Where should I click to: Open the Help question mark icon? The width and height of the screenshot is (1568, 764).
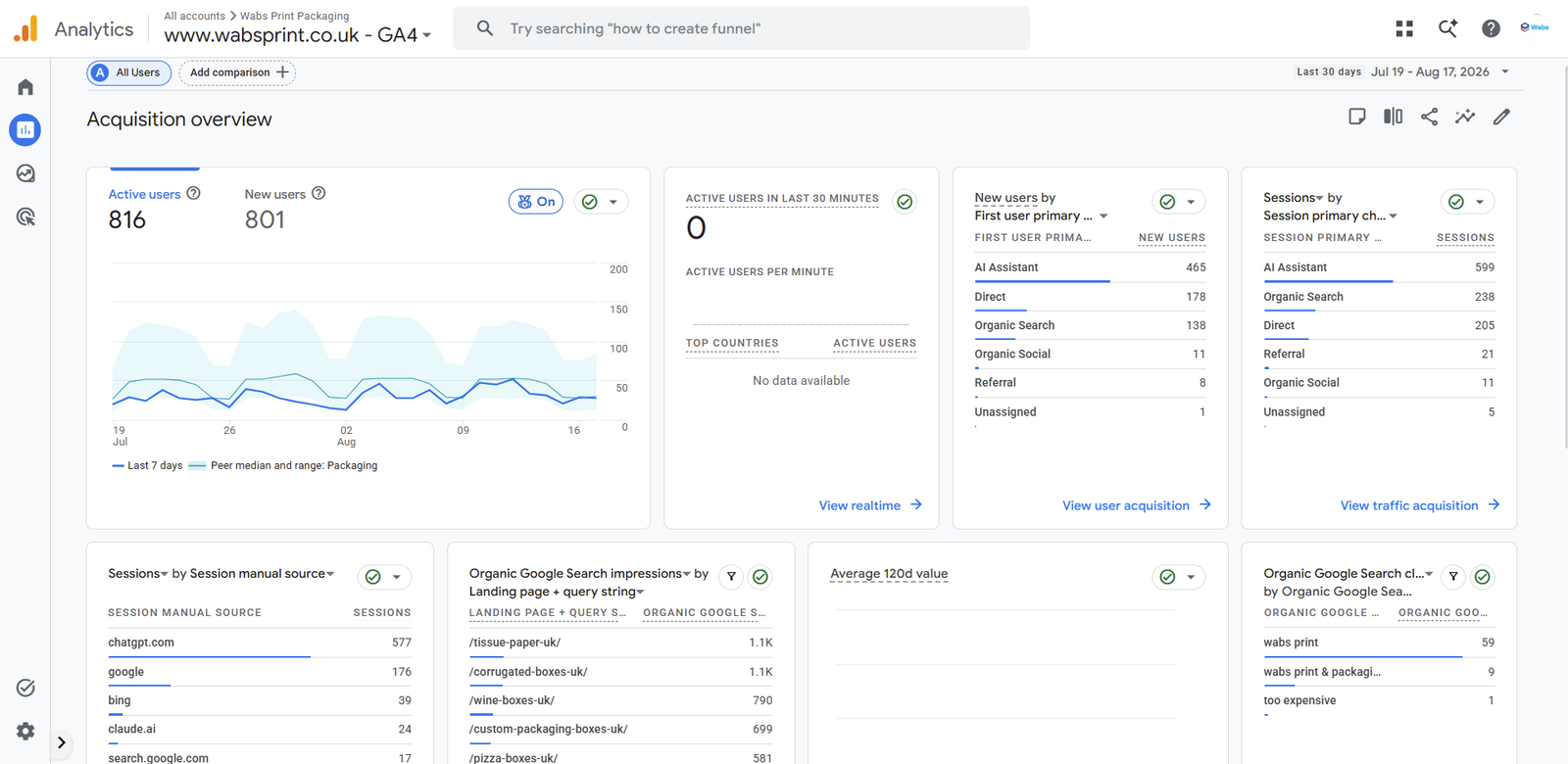click(1491, 28)
